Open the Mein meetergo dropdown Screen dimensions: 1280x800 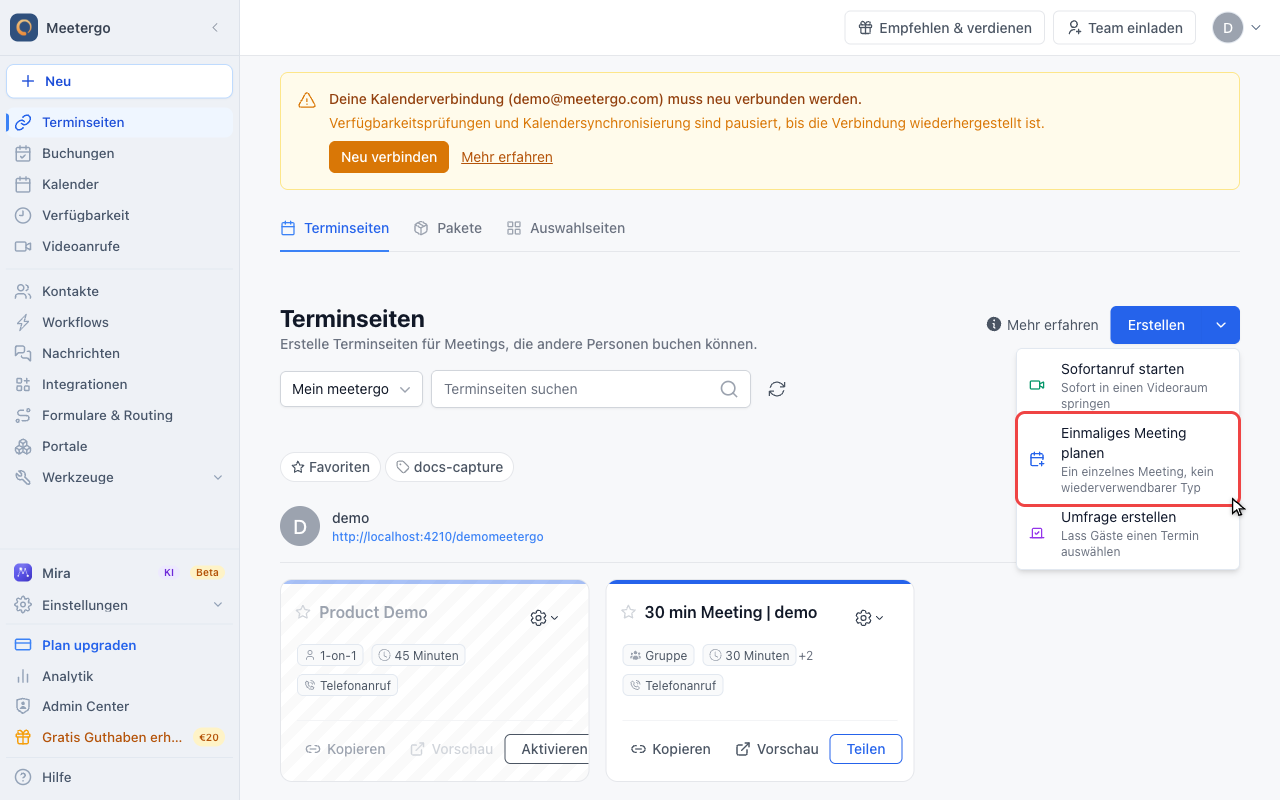[351, 389]
